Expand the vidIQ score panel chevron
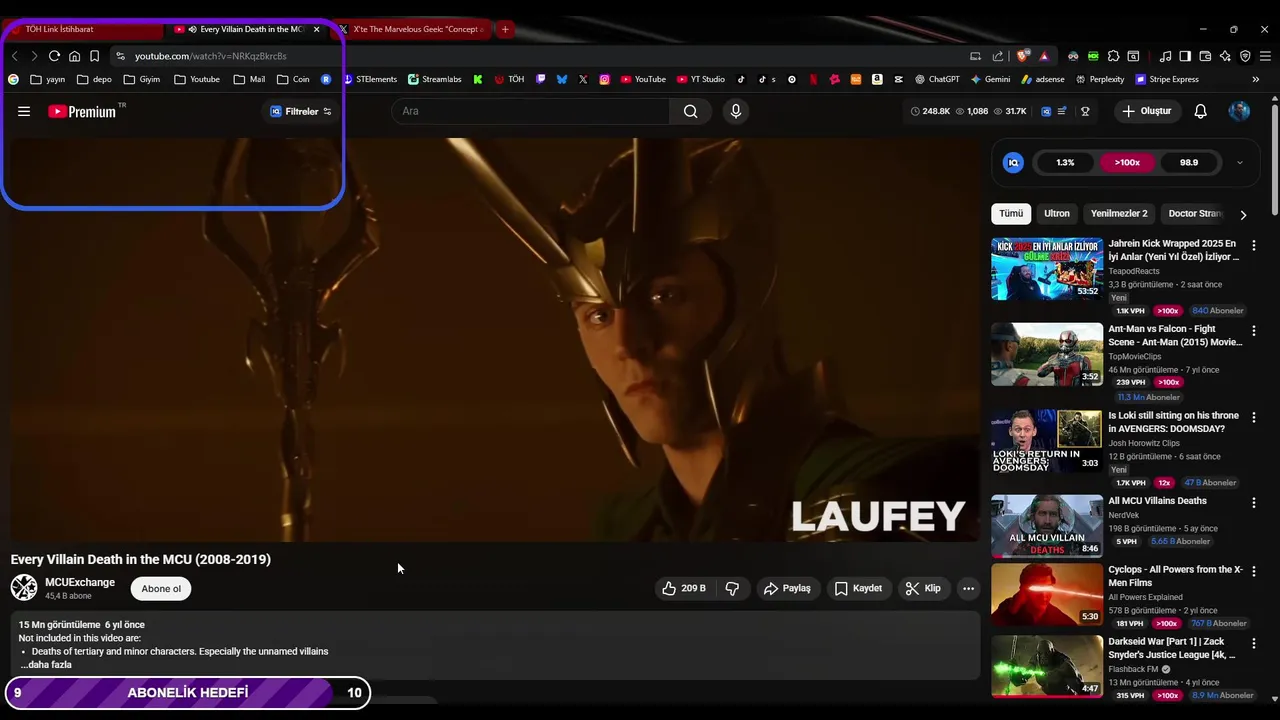Viewport: 1280px width, 720px height. (1240, 162)
